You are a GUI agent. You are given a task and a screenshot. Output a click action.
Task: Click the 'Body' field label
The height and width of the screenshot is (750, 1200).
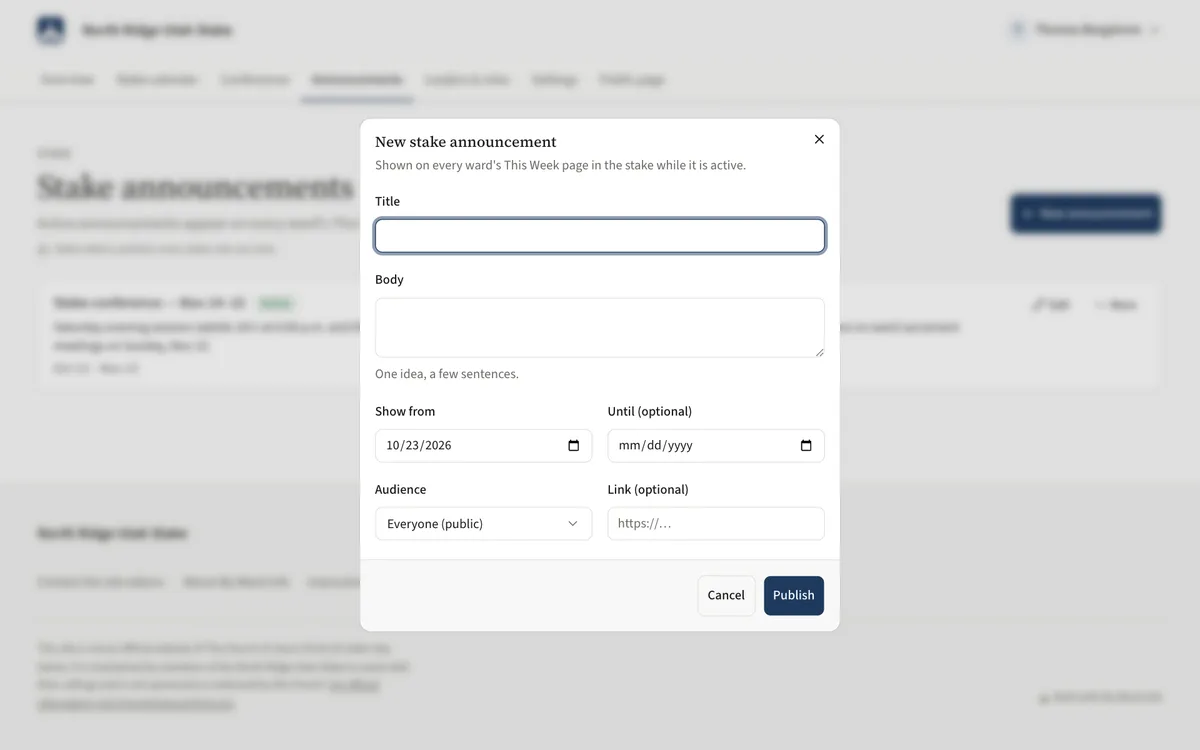[x=389, y=280]
